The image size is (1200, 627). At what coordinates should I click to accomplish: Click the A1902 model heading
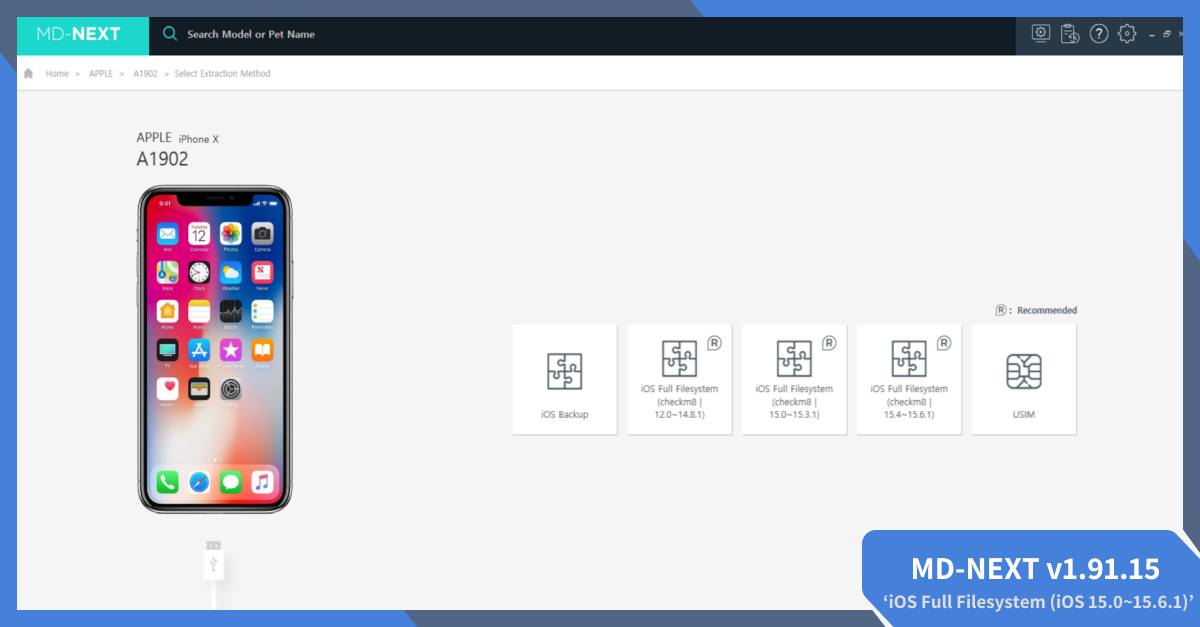[162, 159]
